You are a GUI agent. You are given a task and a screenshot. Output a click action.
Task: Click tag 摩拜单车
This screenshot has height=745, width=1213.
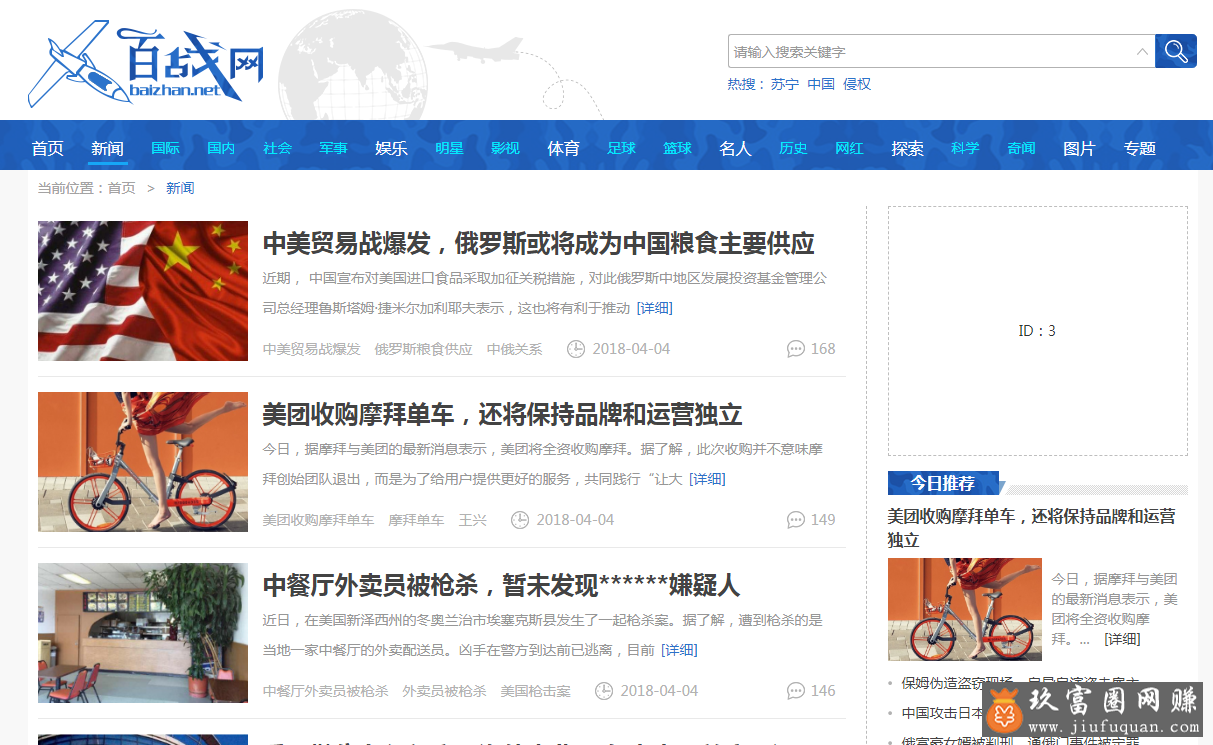416,520
